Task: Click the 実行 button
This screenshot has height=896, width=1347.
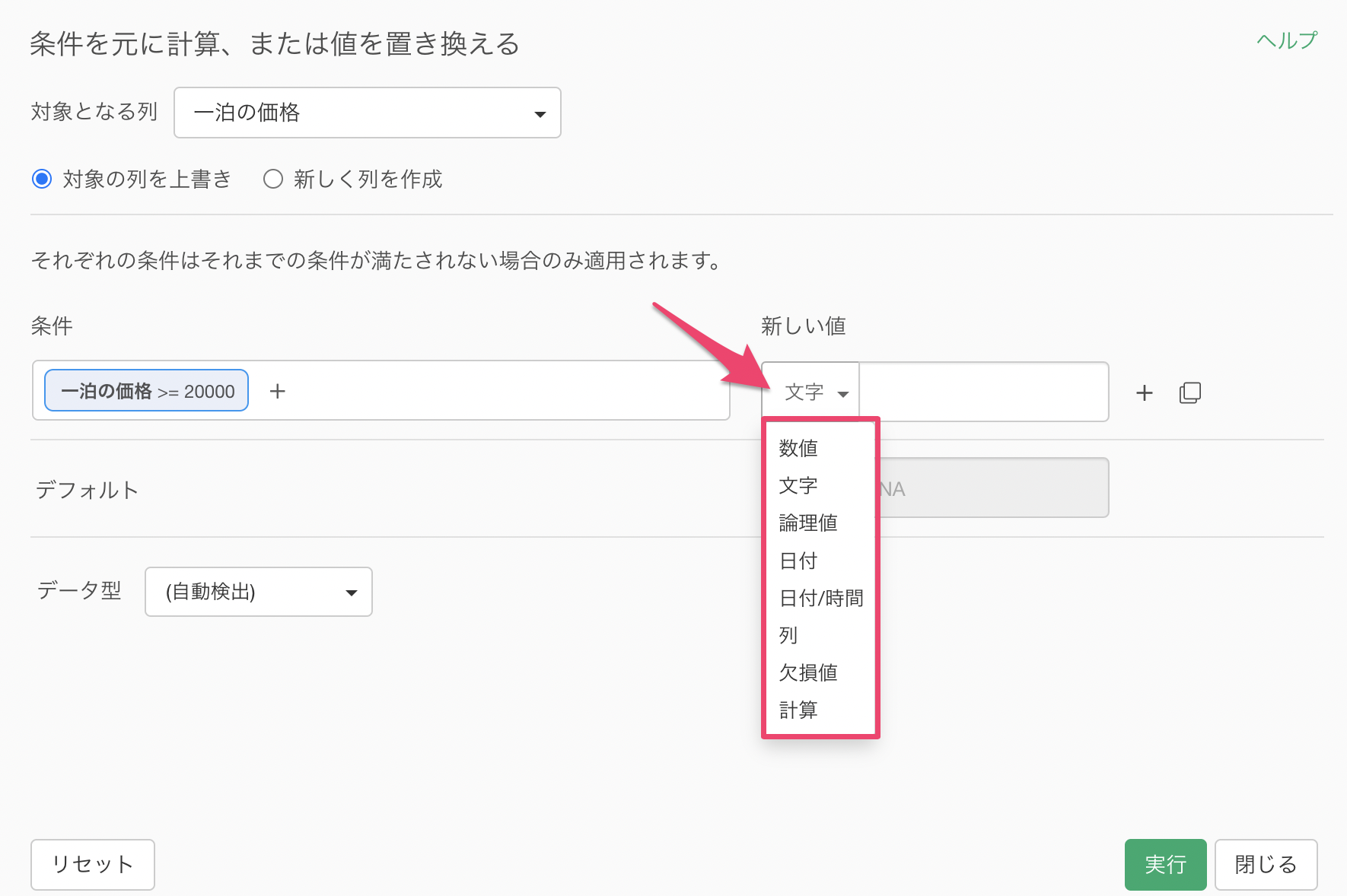Action: [x=1164, y=864]
